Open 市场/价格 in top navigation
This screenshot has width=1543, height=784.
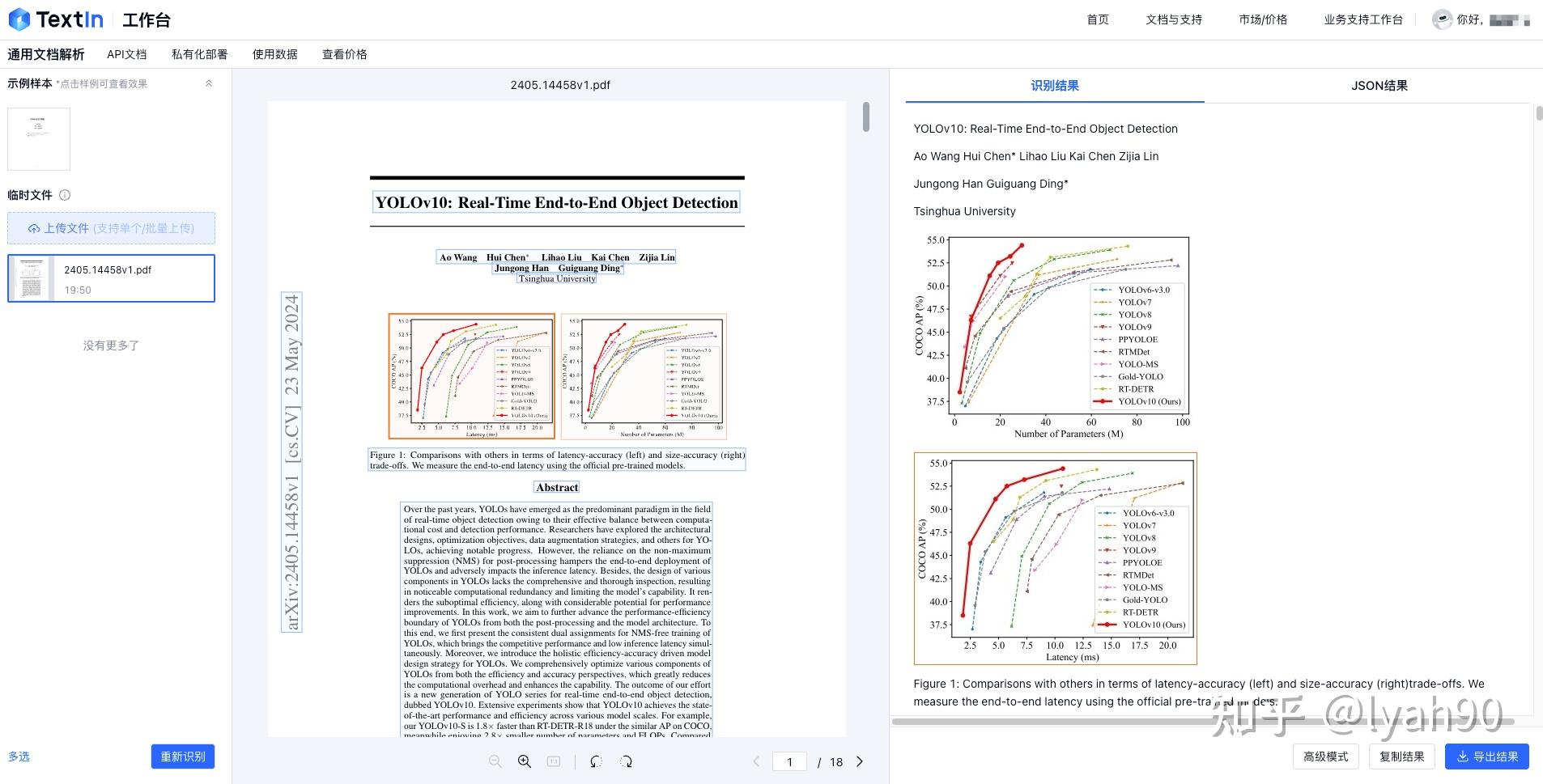click(x=1263, y=19)
